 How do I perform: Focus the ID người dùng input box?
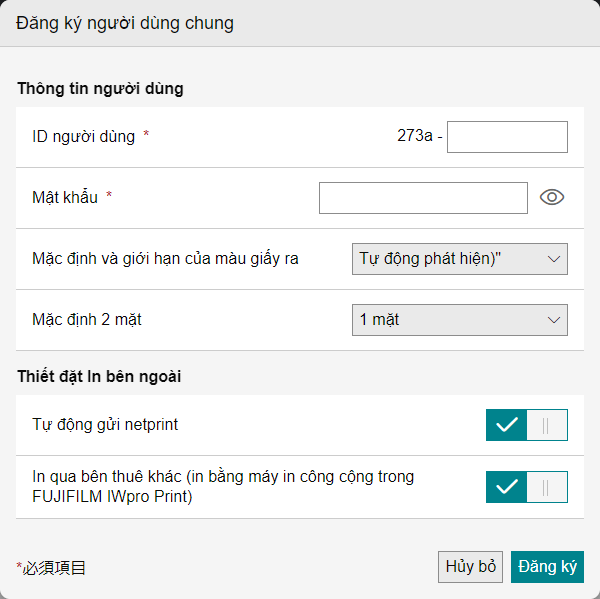pyautogui.click(x=507, y=137)
